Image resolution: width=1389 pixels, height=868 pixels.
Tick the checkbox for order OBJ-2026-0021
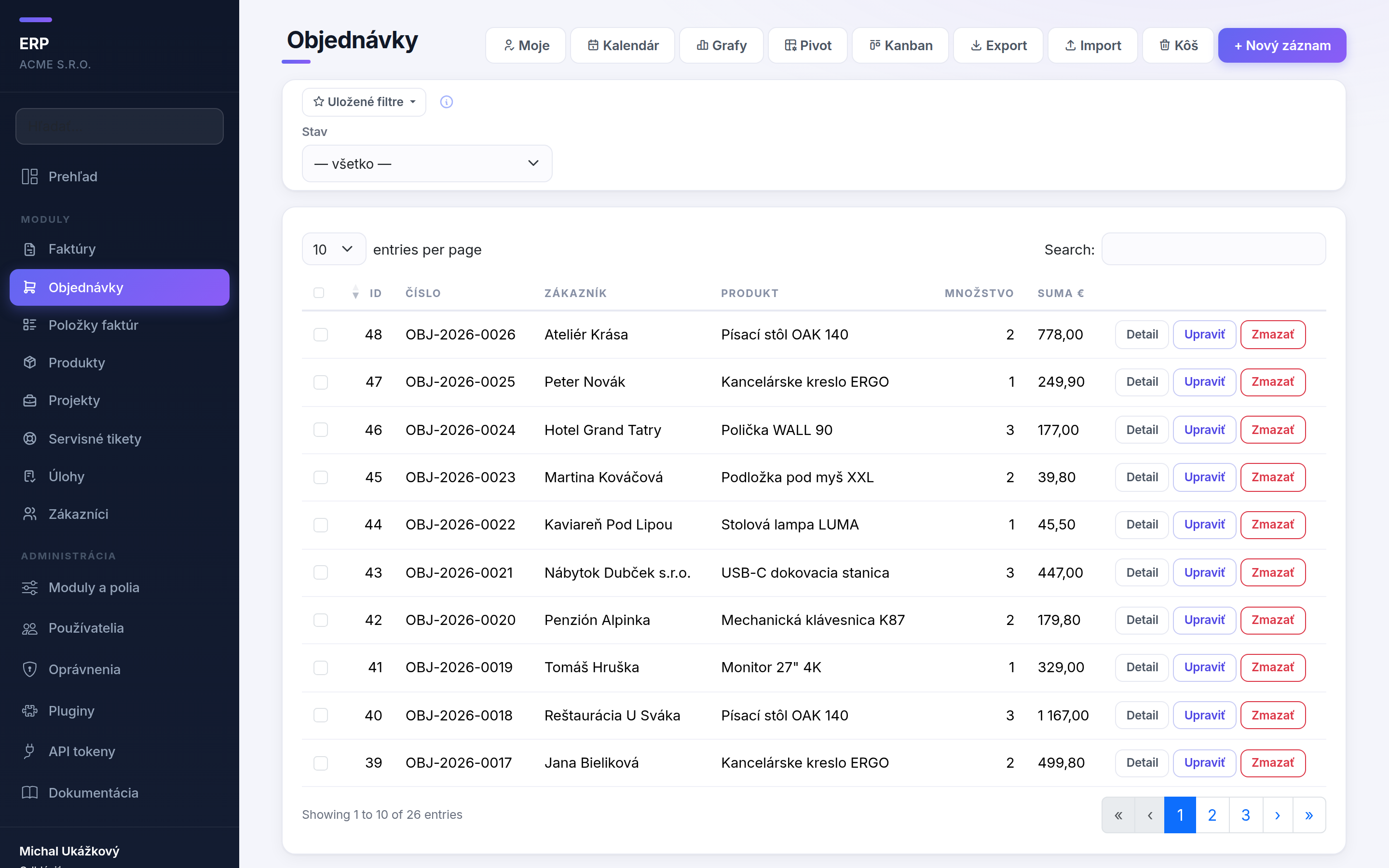321,572
